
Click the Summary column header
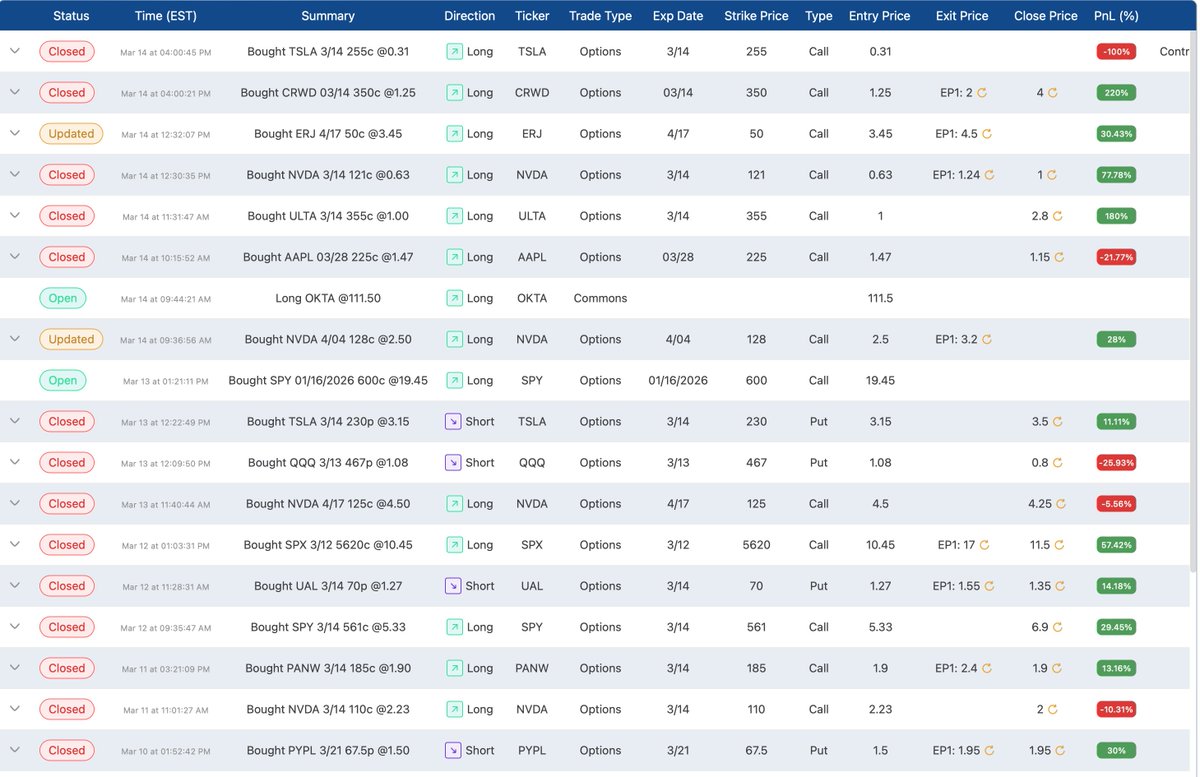[x=328, y=16]
